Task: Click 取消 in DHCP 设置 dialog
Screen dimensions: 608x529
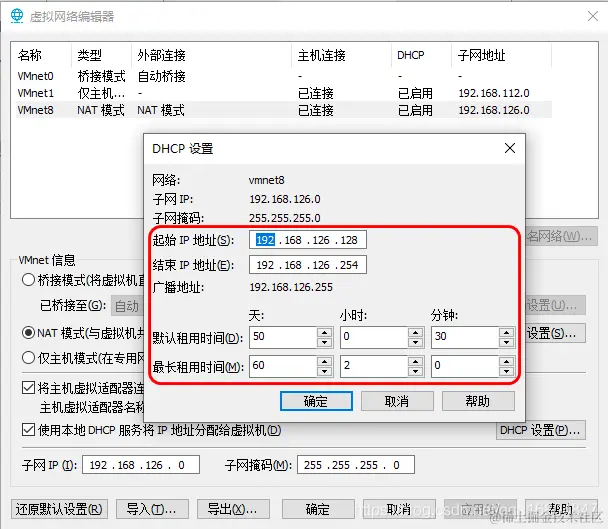Action: pyautogui.click(x=397, y=401)
